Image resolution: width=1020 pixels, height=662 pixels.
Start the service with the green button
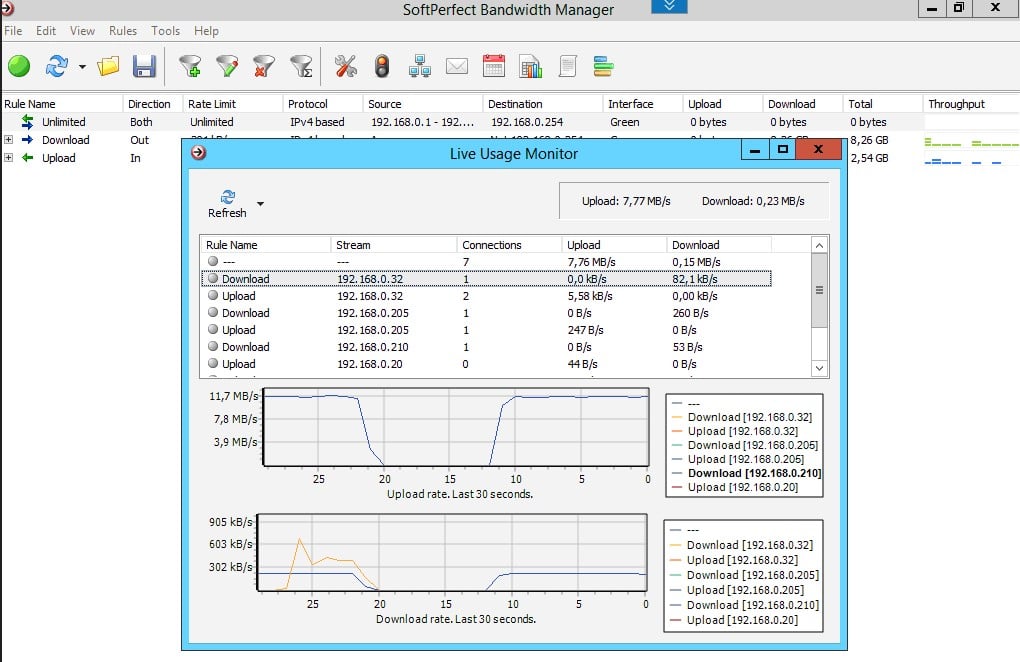coord(20,65)
